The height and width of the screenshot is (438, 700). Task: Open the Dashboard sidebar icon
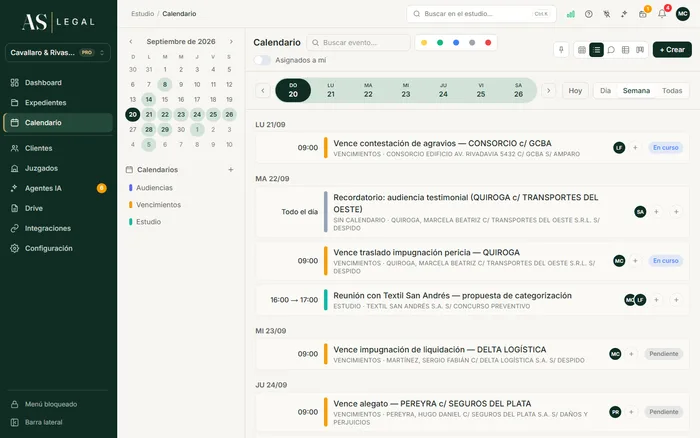pyautogui.click(x=15, y=83)
